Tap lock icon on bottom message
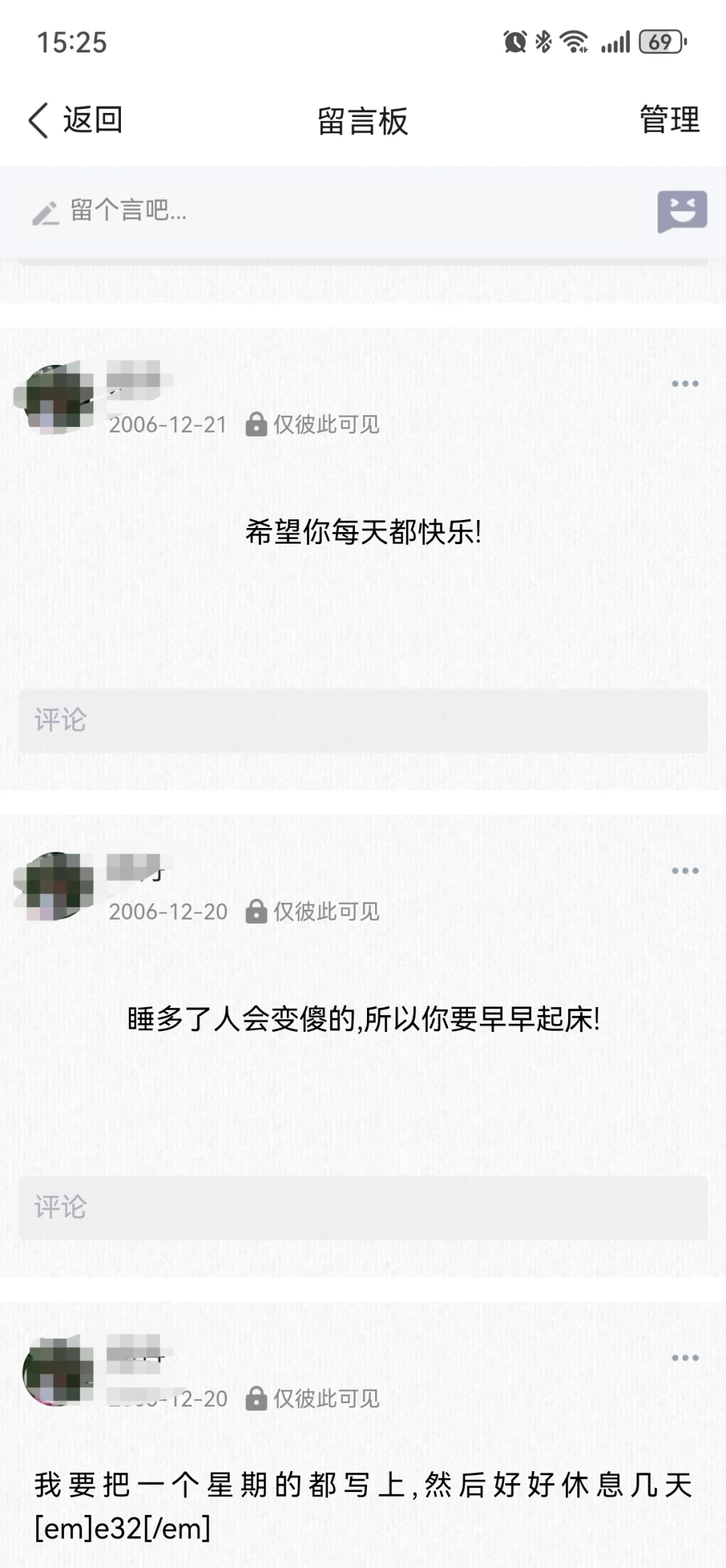This screenshot has width=726, height=1568. pyautogui.click(x=255, y=1398)
